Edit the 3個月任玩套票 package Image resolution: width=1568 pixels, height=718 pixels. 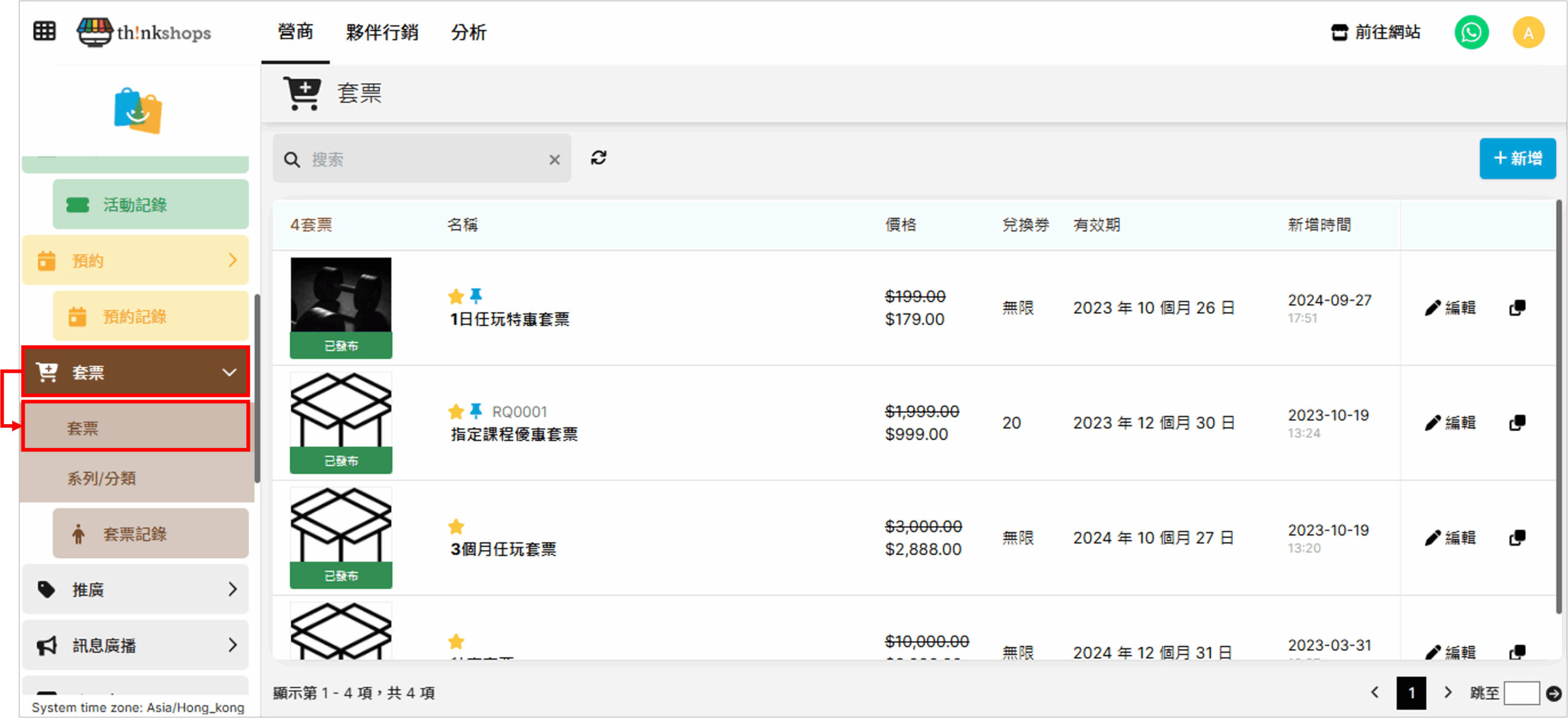(x=1450, y=538)
